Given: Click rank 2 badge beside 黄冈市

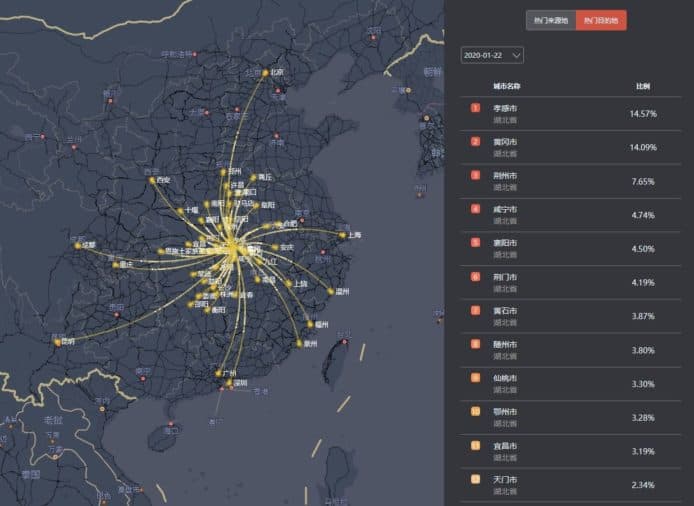Looking at the screenshot, I should coord(475,141).
